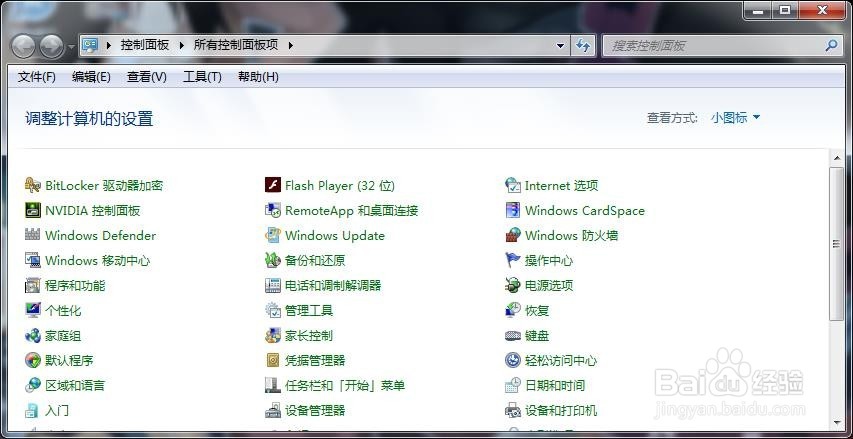Viewport: 853px width, 439px height.
Task: Click 所有控制面板项 breadcrumb segment
Action: coord(236,45)
